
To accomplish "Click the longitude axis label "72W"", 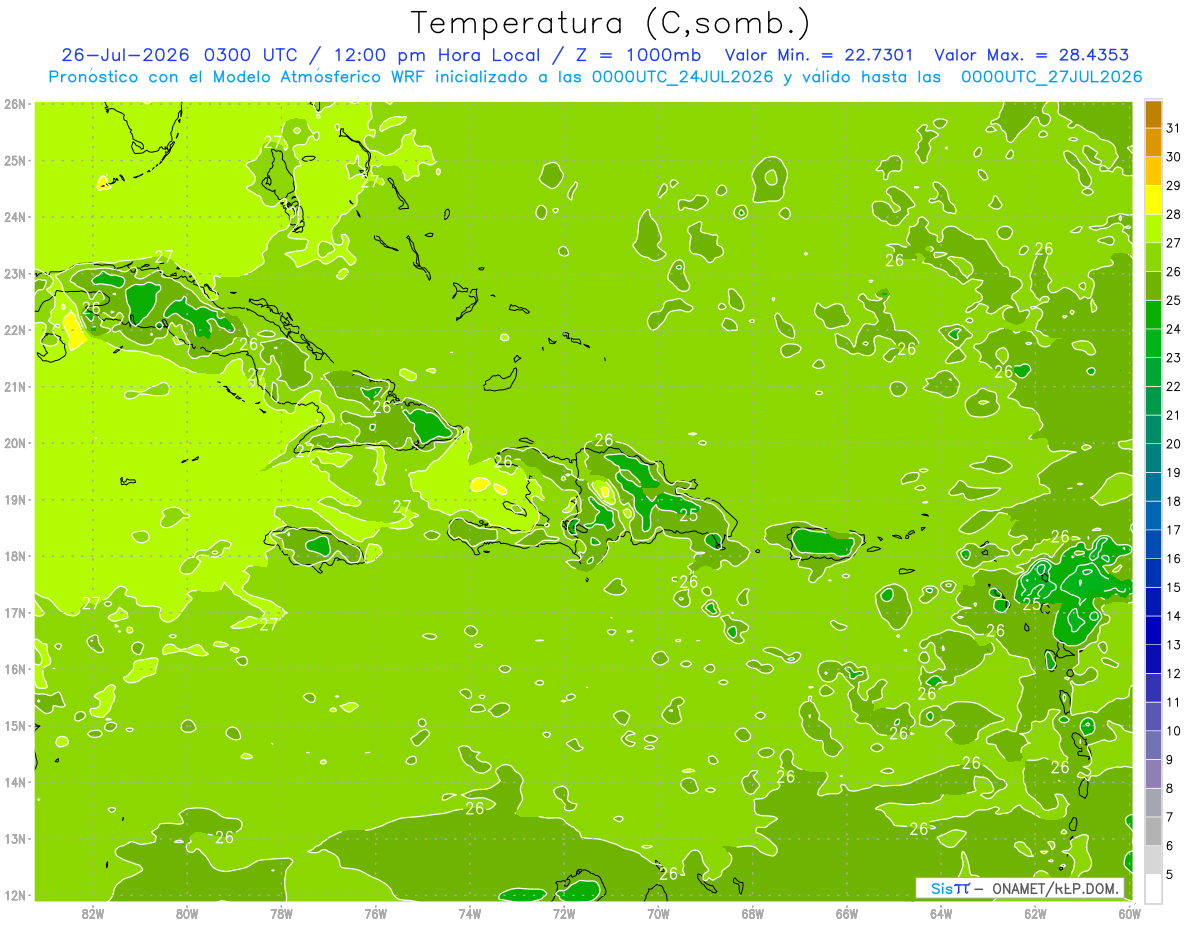I will pos(564,913).
